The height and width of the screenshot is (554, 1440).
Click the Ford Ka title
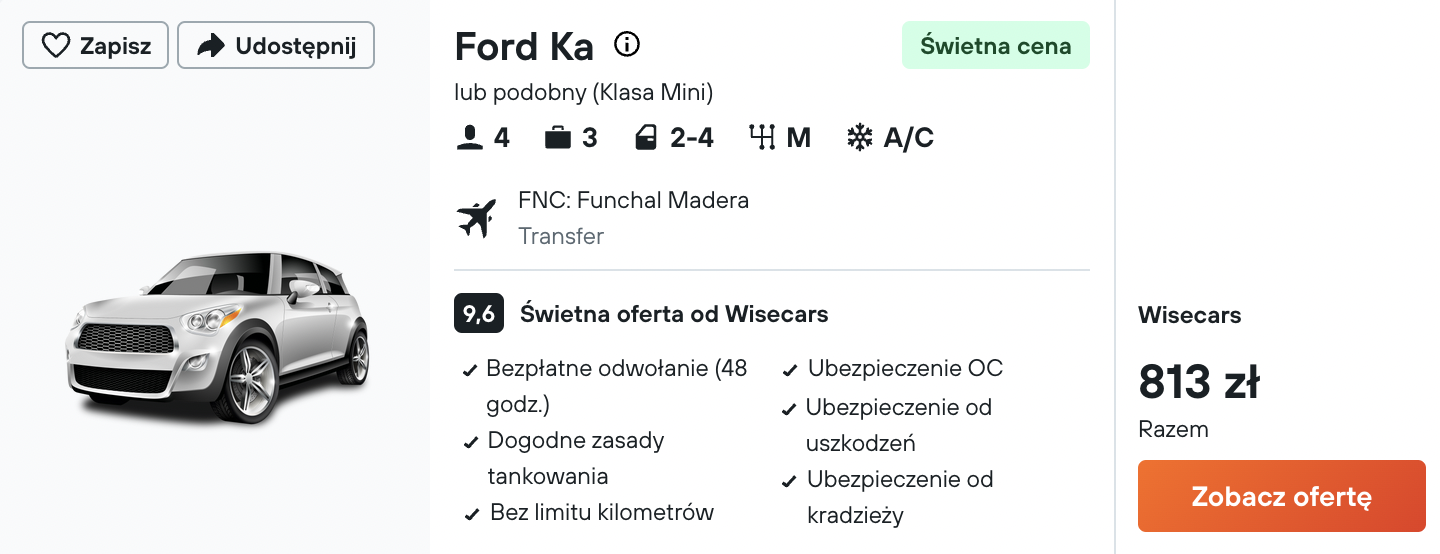tap(524, 46)
